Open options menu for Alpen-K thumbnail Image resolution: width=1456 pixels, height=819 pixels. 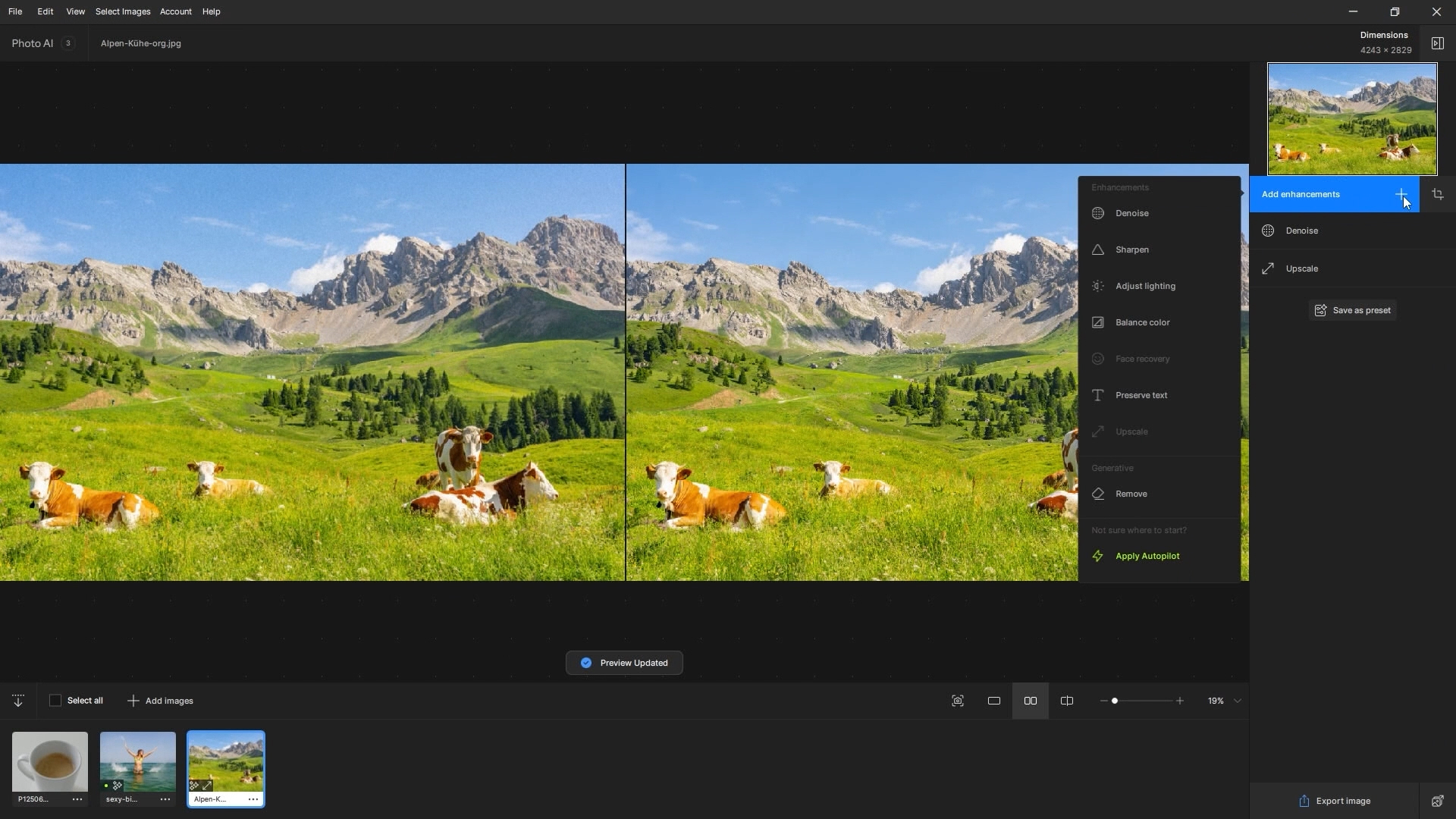point(253,799)
